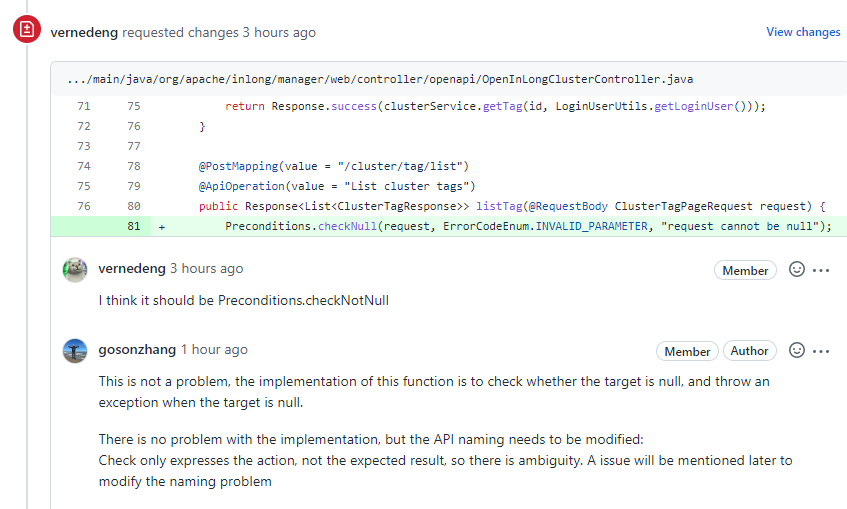Add an emoji reaction to vernedeng's comment
This screenshot has width=847, height=509.
tap(797, 269)
